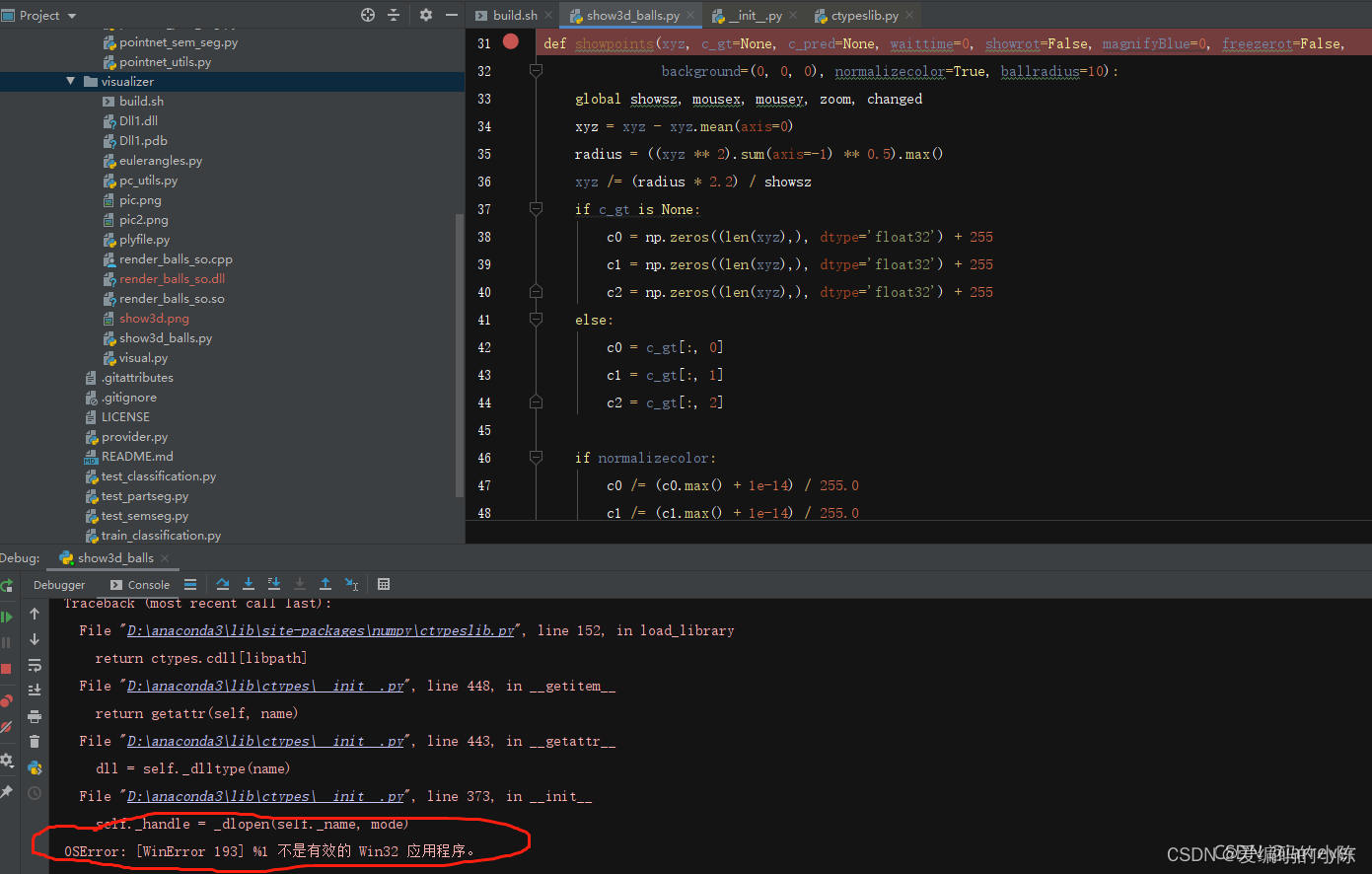This screenshot has width=1372, height=874.
Task: Click the Python console icon in debug sidebar
Action: (x=35, y=767)
